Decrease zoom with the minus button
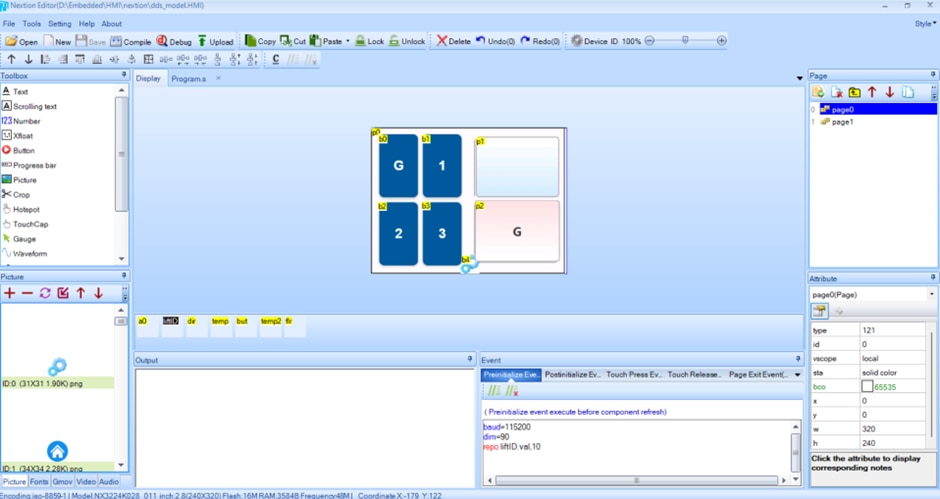Viewport: 940px width, 499px height. (x=649, y=41)
